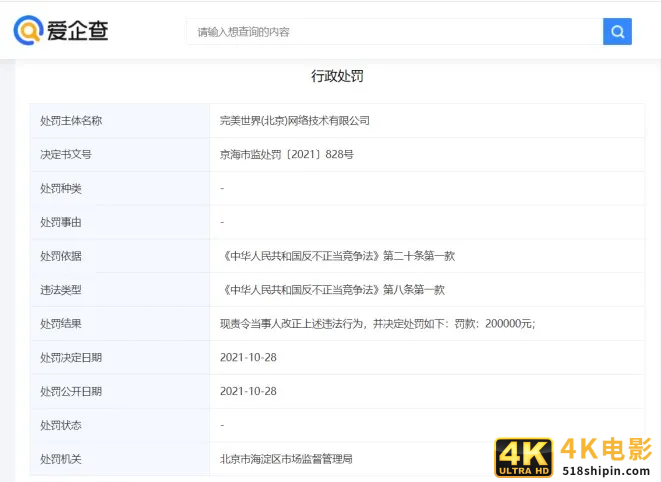
Task: Select 京海市监处罚〔2021〕828号 value
Action: 287,155
